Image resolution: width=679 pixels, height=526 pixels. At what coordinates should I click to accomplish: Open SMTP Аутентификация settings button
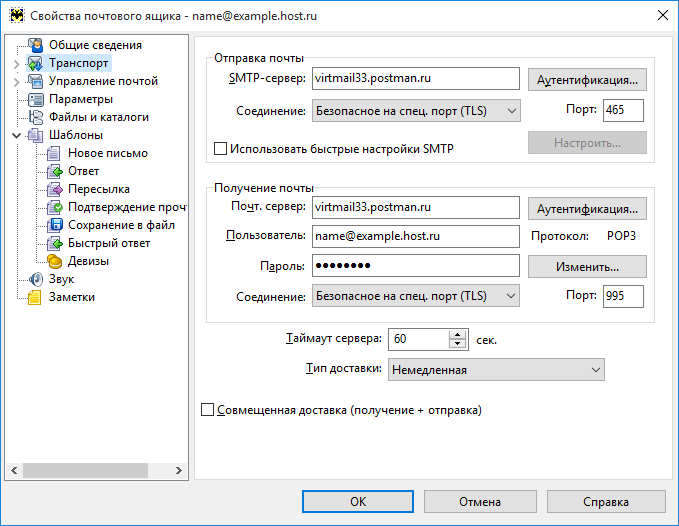(x=587, y=80)
